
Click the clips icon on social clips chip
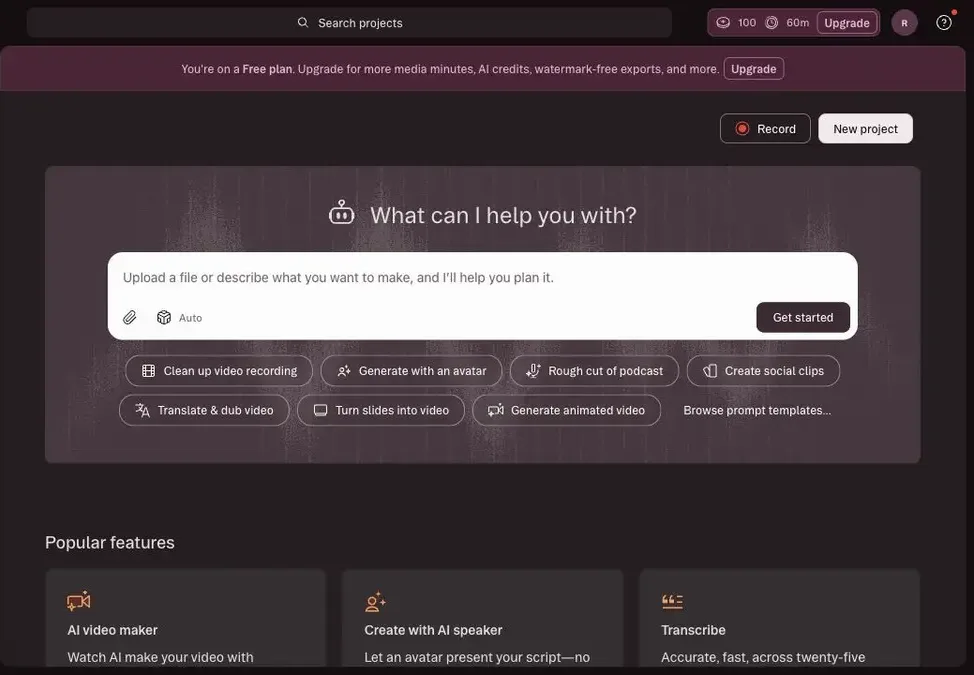pos(710,371)
